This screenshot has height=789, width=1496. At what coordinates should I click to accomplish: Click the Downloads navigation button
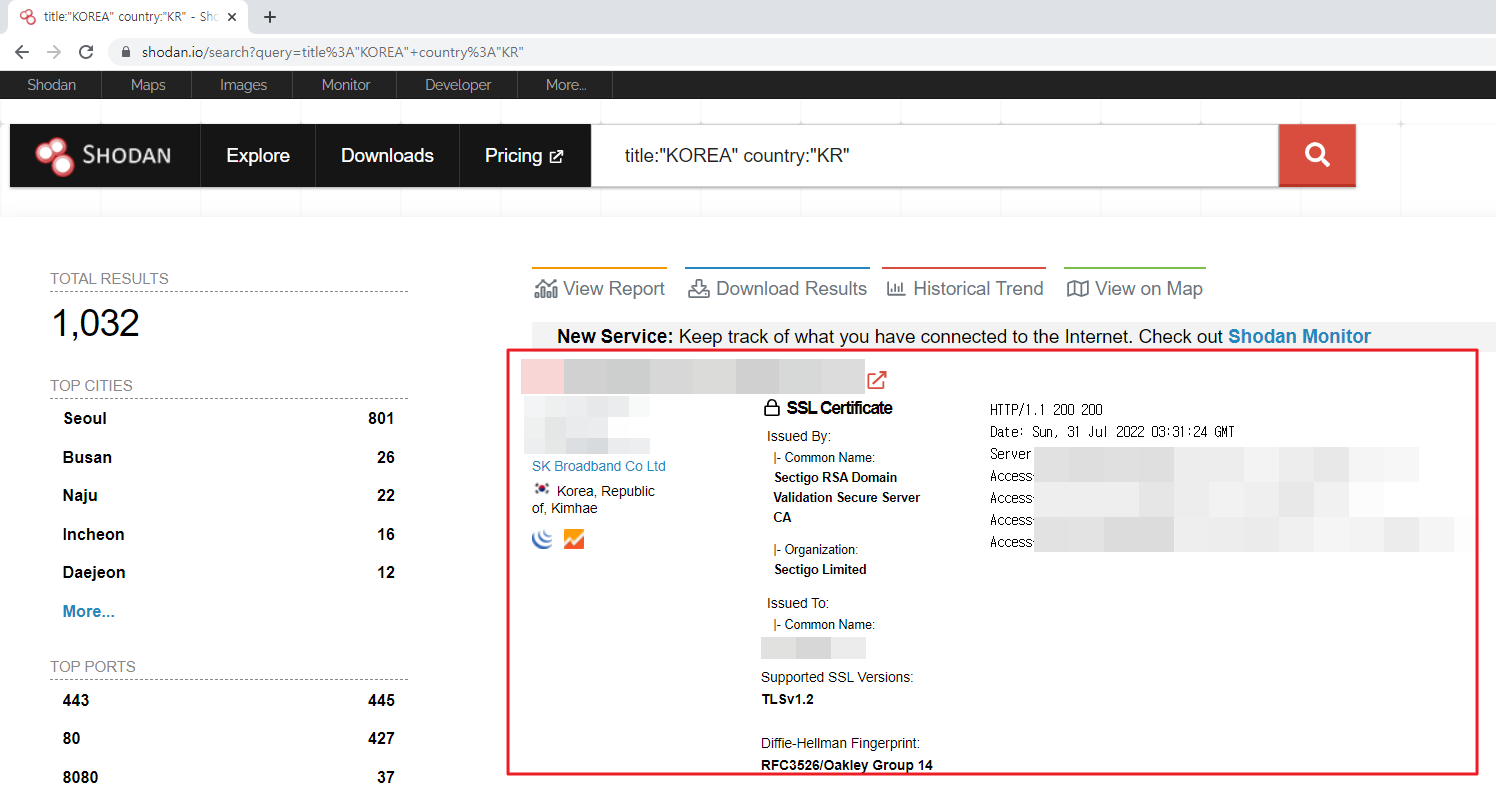(387, 155)
